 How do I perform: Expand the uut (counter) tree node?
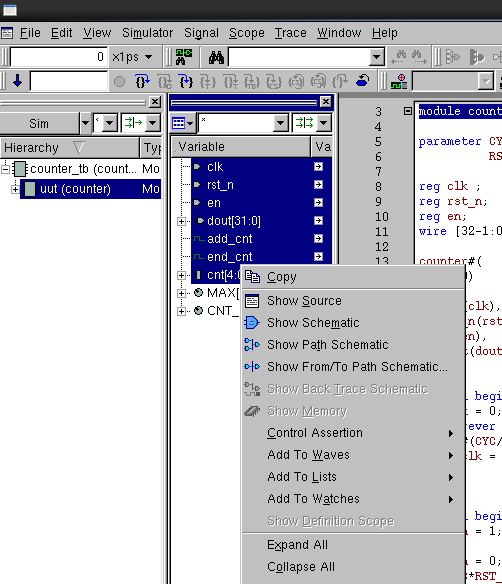tap(15, 190)
